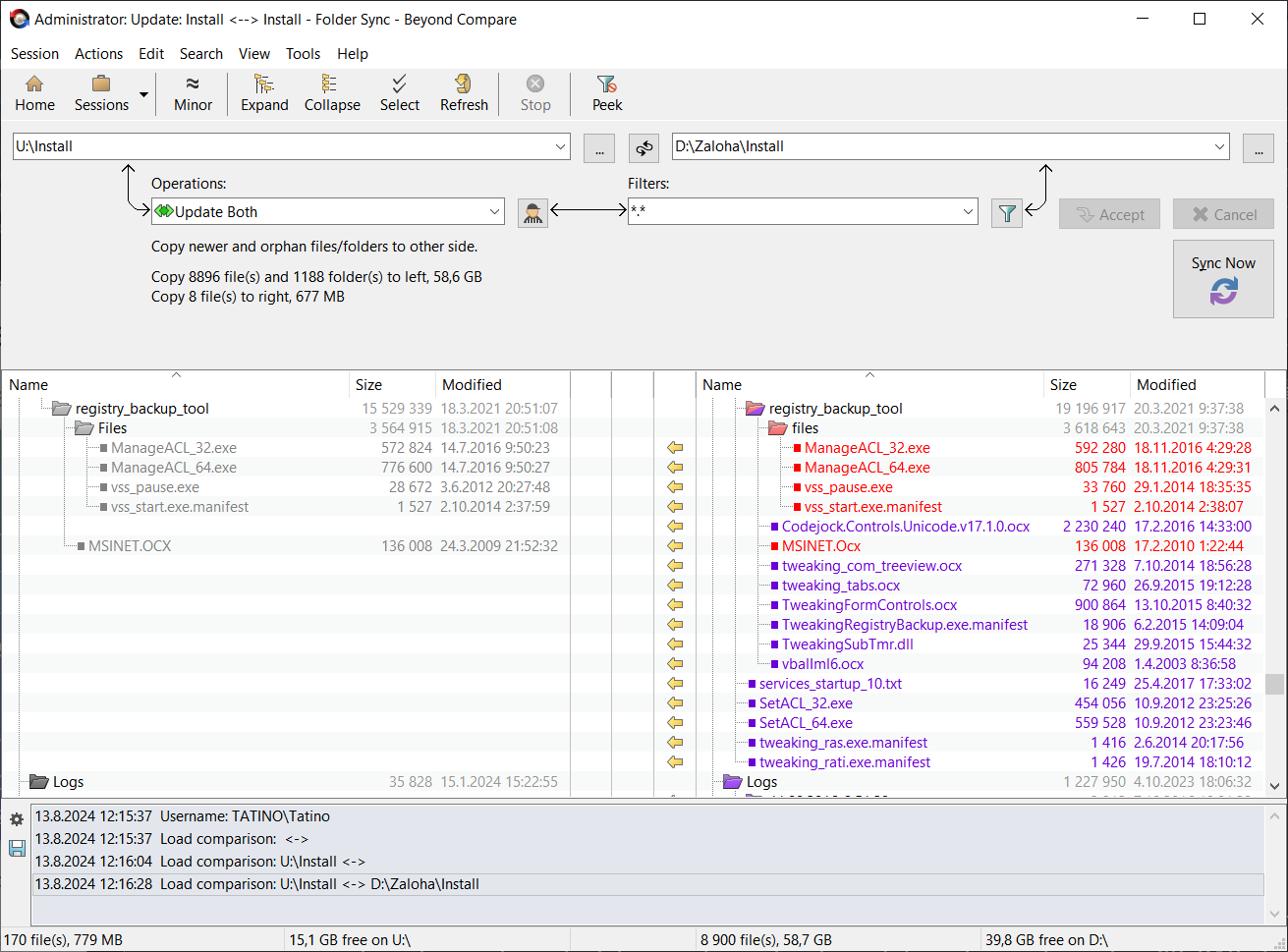This screenshot has width=1288, height=952.
Task: Open the left path U:\Install dropdown
Action: pyautogui.click(x=560, y=147)
